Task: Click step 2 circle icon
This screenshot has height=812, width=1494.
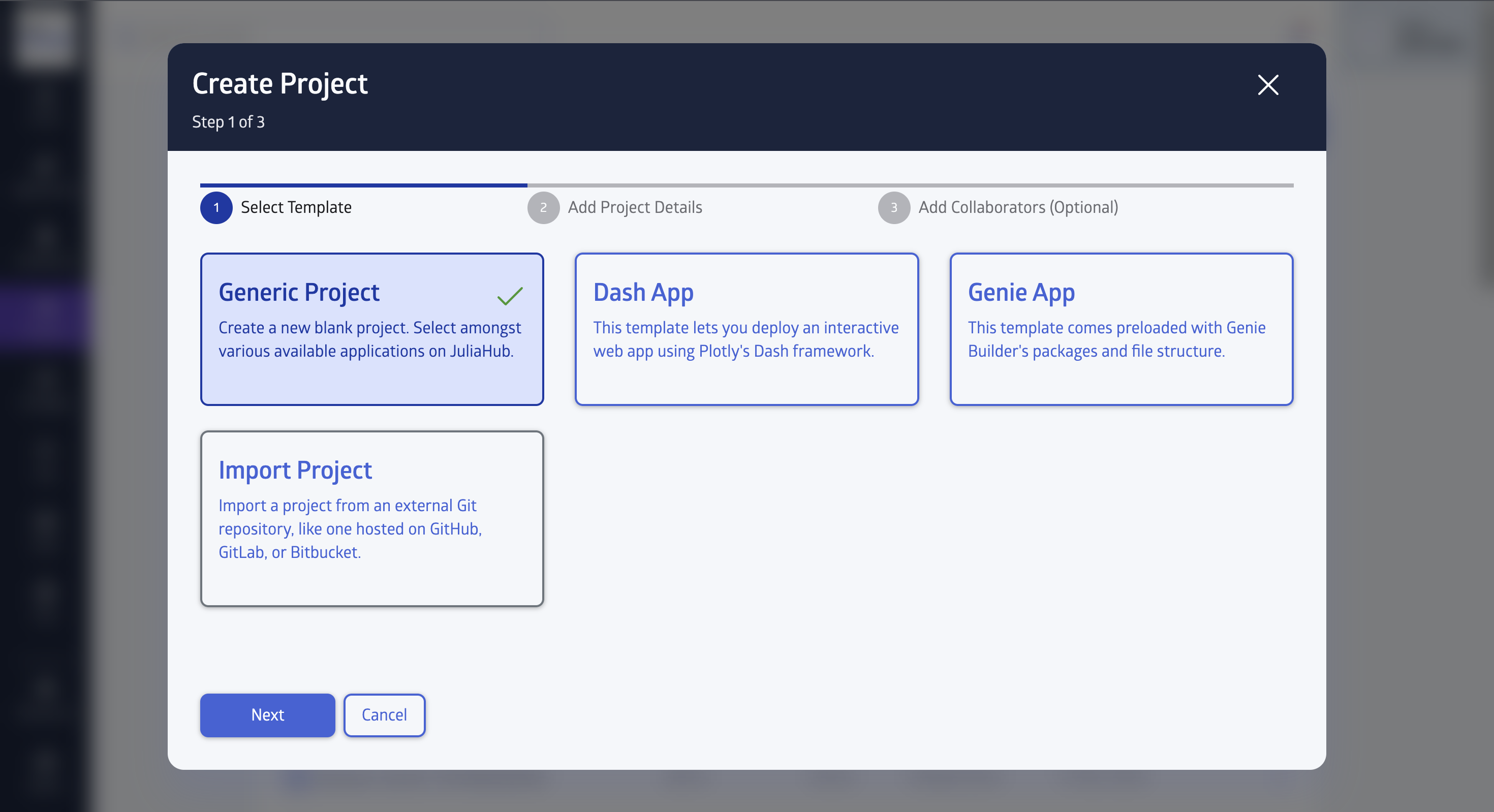Action: pyautogui.click(x=543, y=208)
